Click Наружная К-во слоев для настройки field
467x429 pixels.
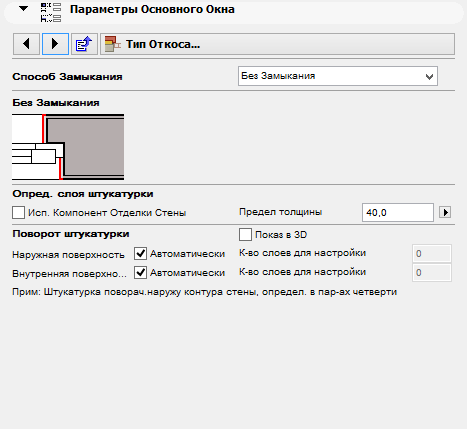pyautogui.click(x=432, y=254)
